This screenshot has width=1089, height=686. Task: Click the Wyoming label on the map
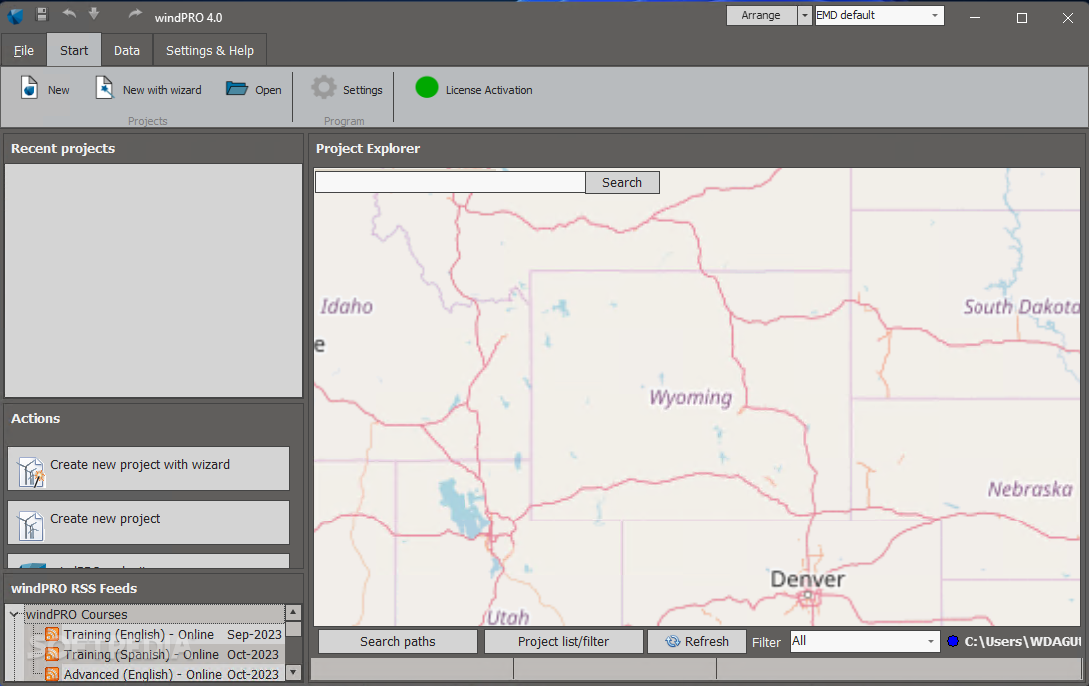click(690, 397)
